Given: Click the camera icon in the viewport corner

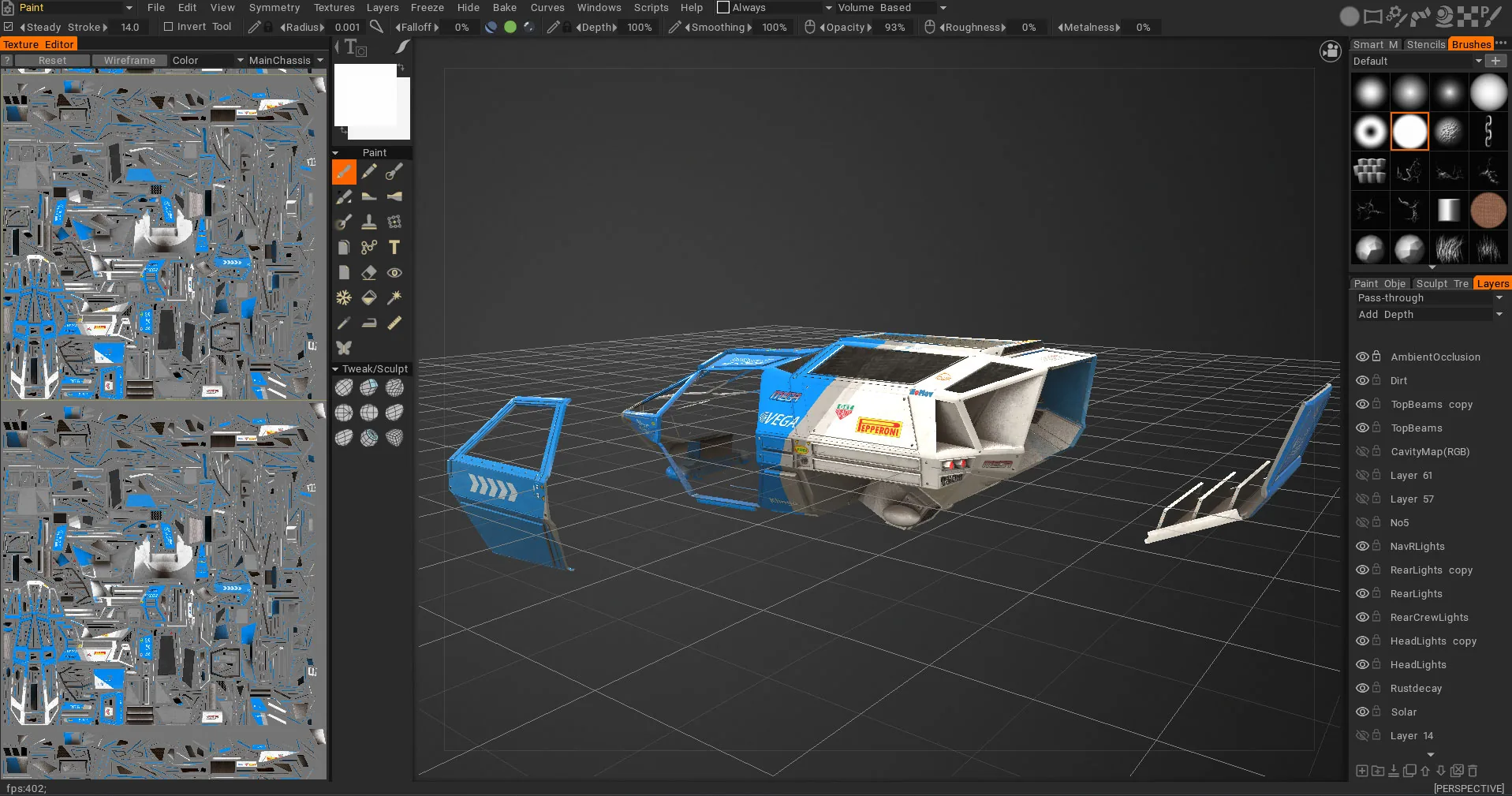Looking at the screenshot, I should (1331, 51).
